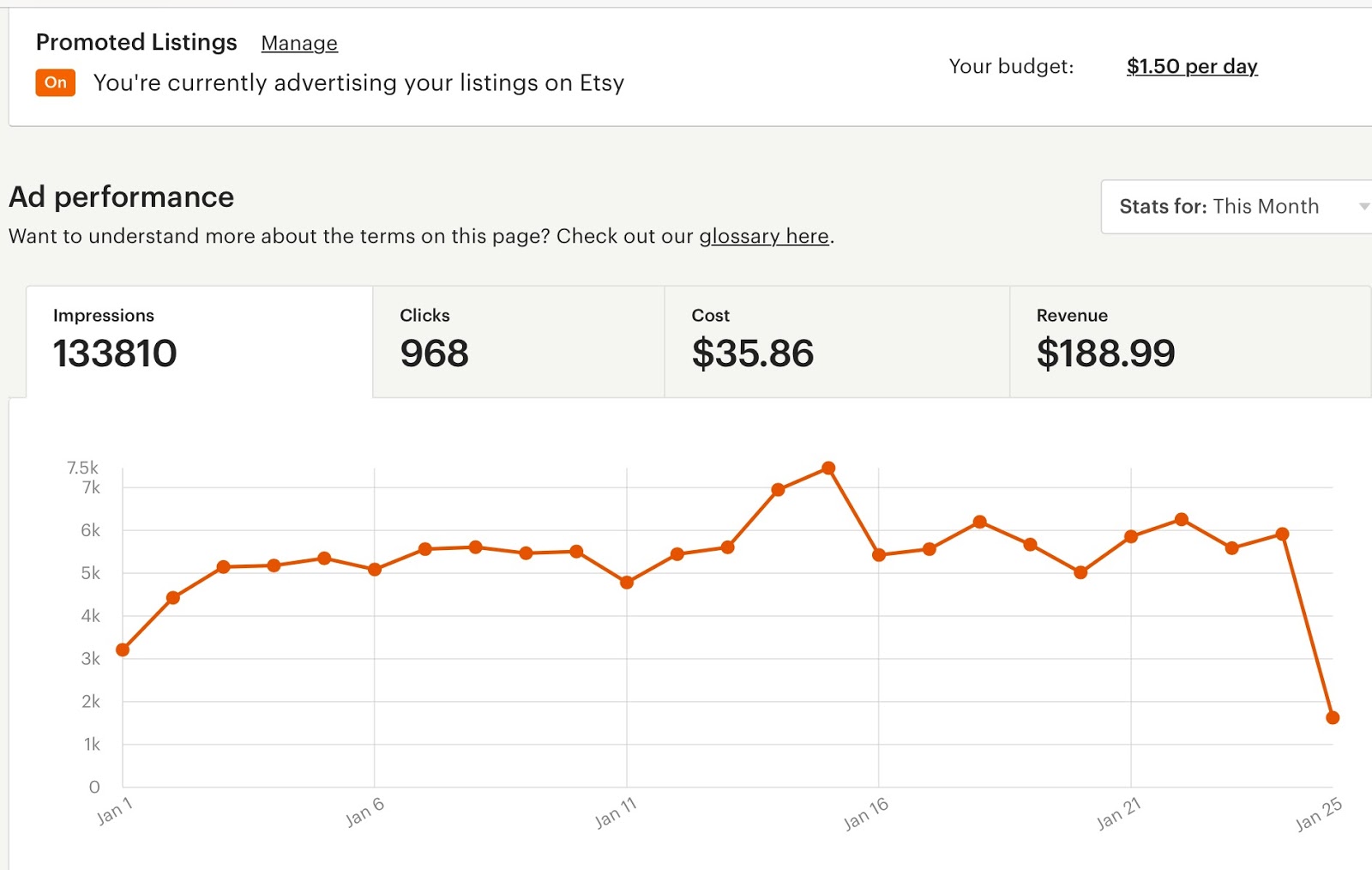View the Revenue tab

(x=1189, y=341)
